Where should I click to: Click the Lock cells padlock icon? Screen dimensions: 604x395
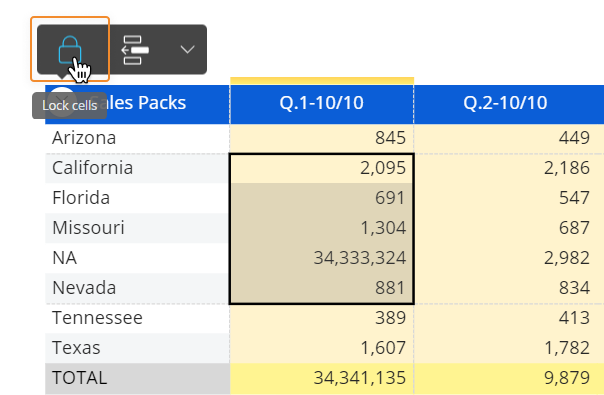point(70,49)
